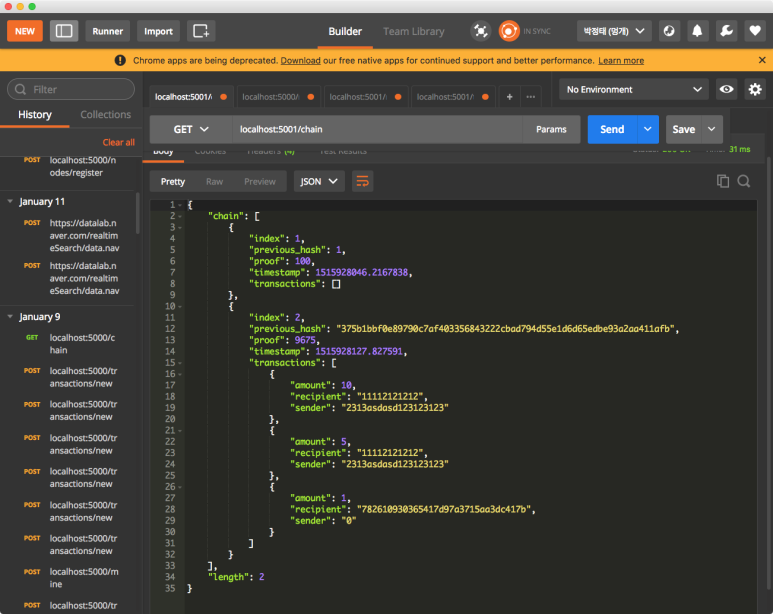The height and width of the screenshot is (614, 773).
Task: Click the blue Send button
Action: tap(612, 129)
